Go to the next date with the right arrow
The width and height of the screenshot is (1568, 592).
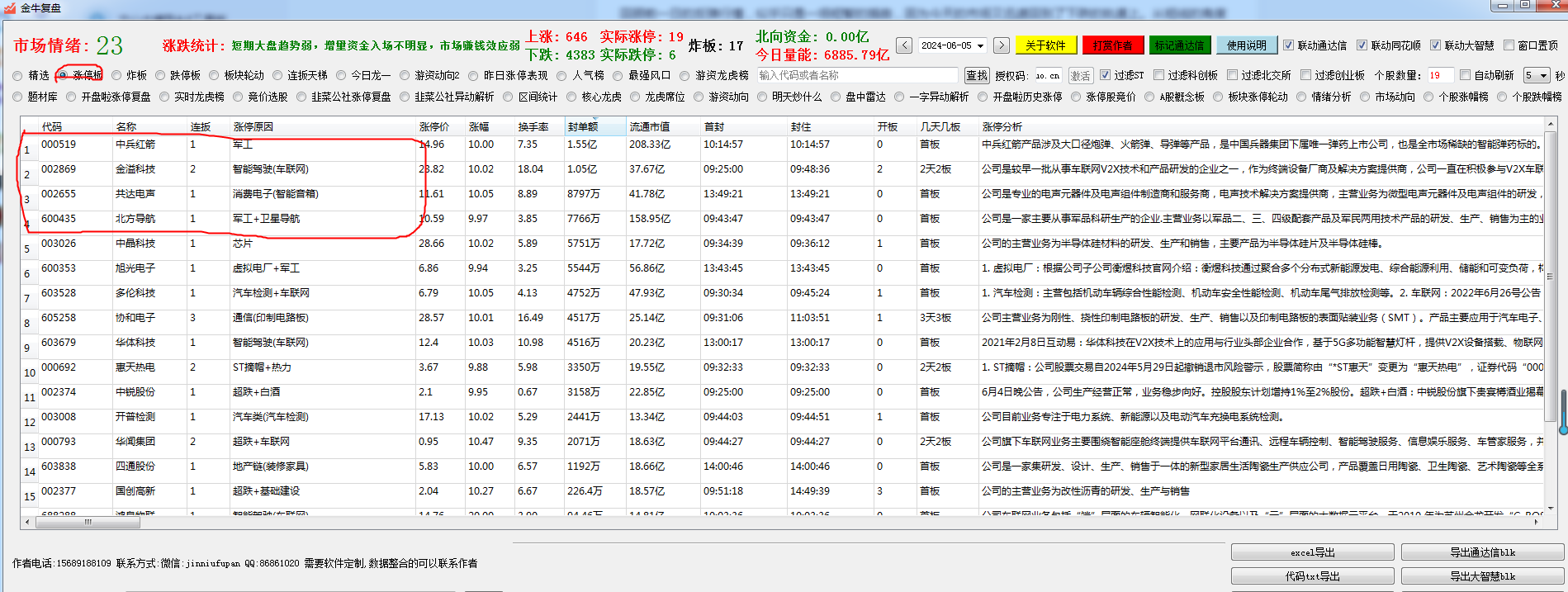tap(1002, 45)
